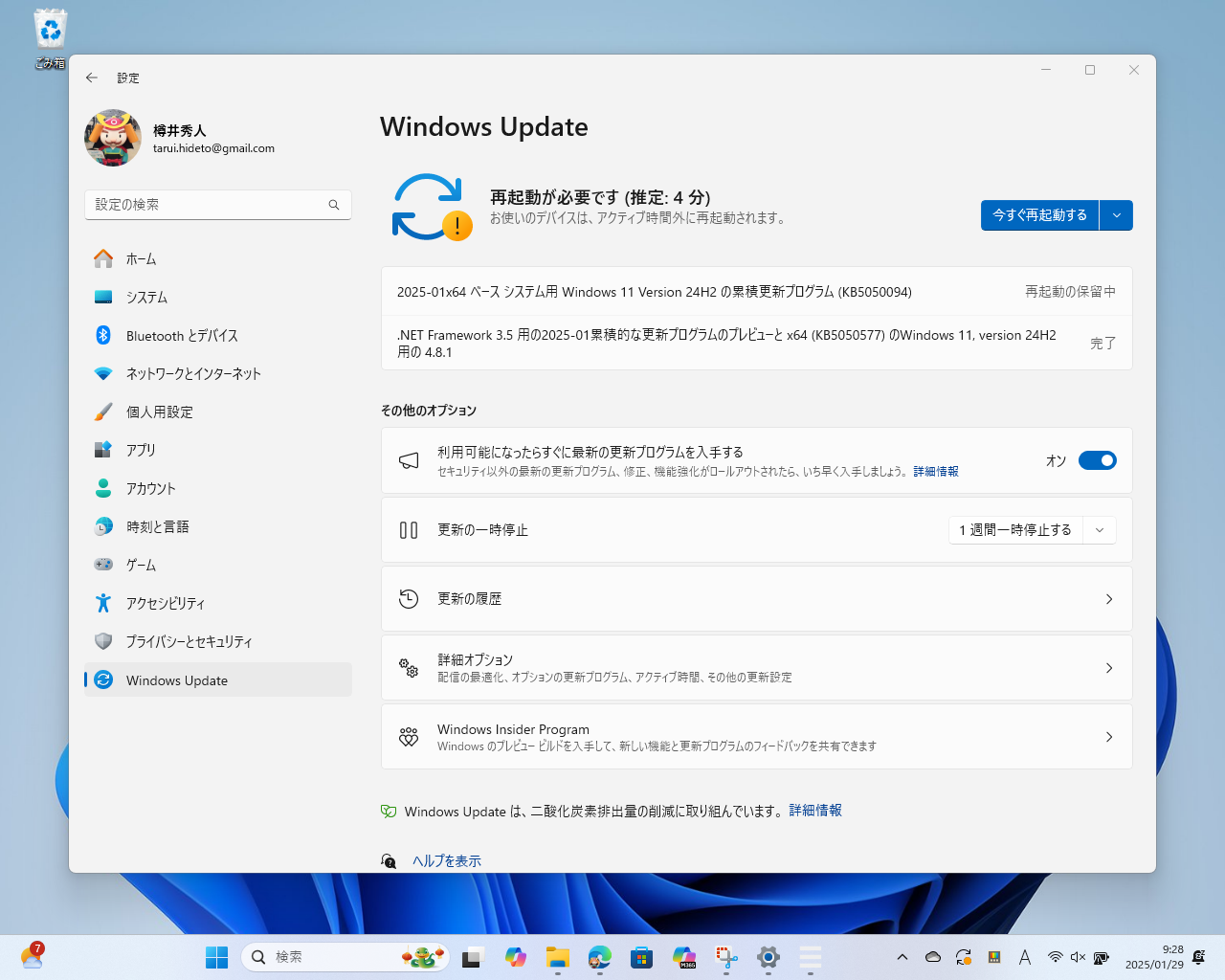Open the 今すぐ再起動する dropdown arrow
Image resolution: width=1225 pixels, height=980 pixels.
point(1116,215)
